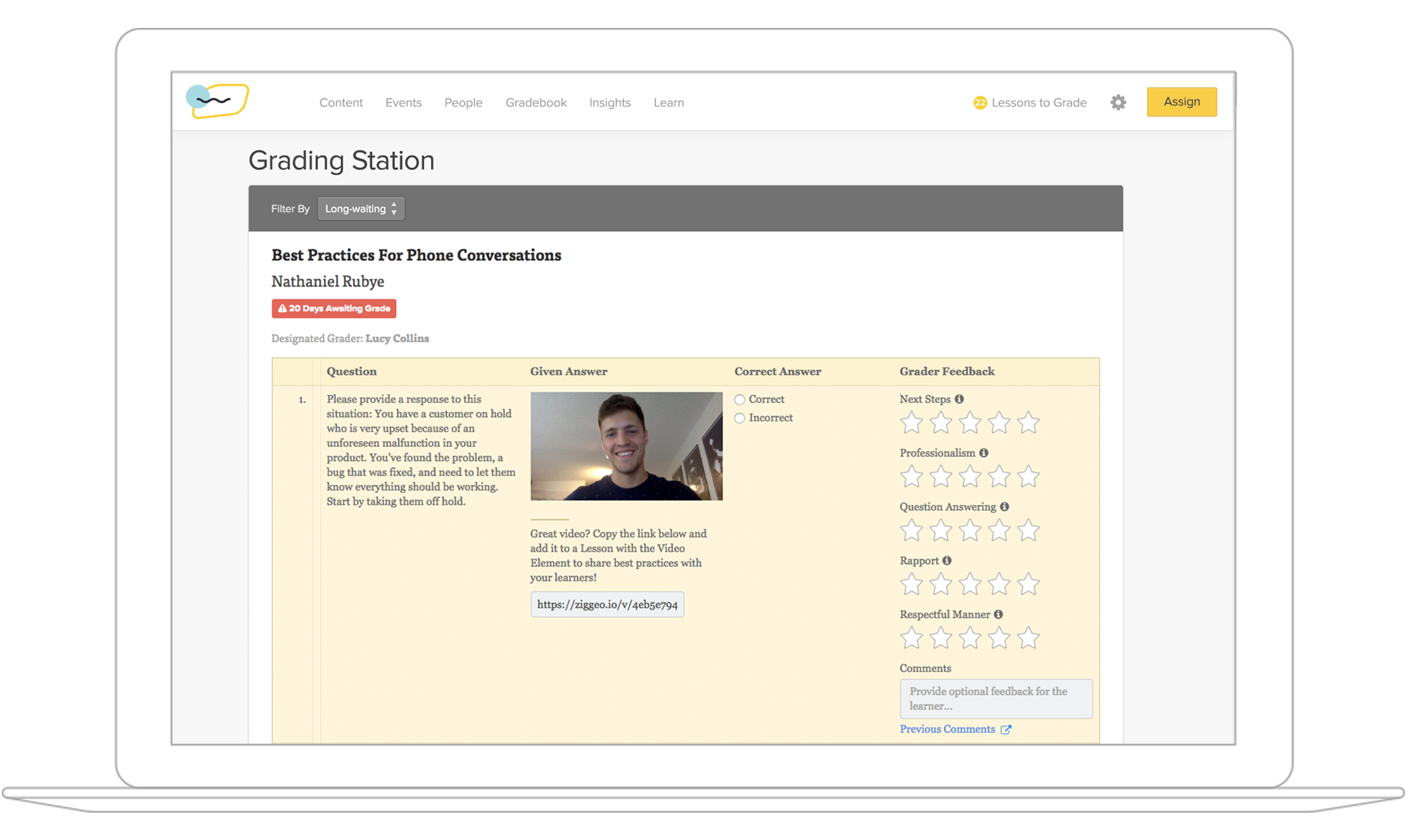Open the Long-waiting filter dropdown
The width and height of the screenshot is (1408, 840).
tap(361, 209)
